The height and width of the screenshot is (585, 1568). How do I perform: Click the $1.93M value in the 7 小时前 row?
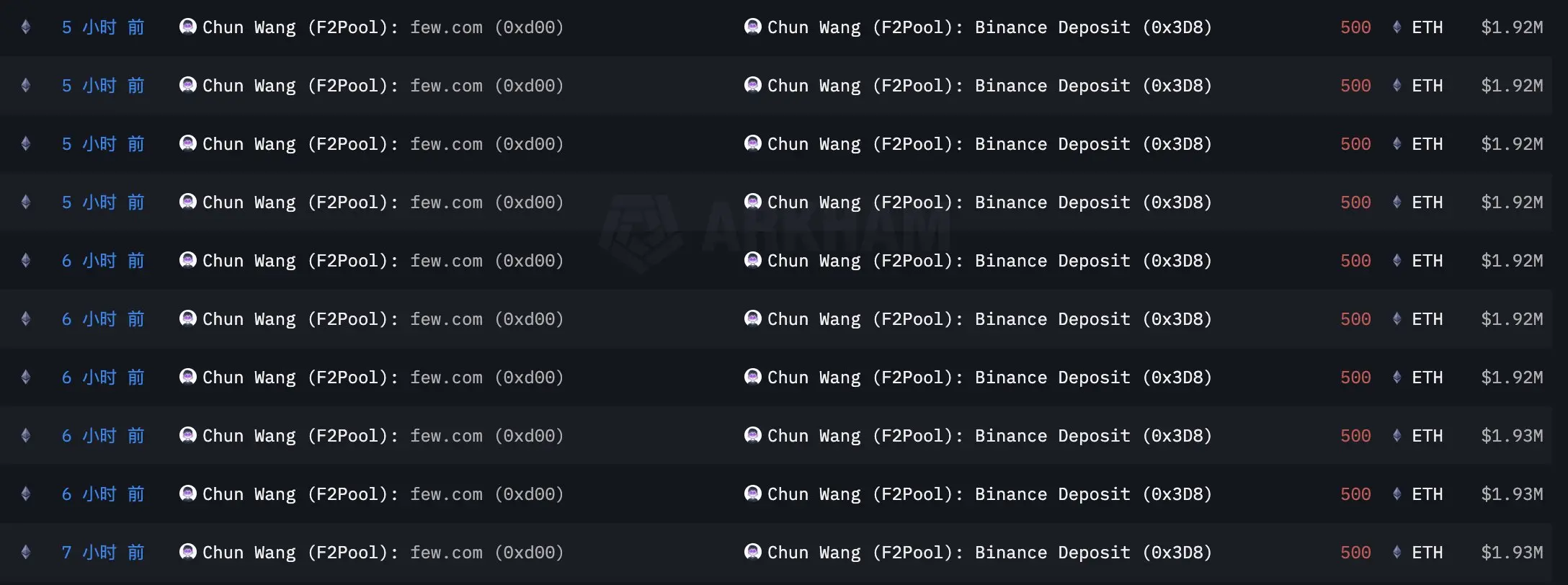[1512, 553]
